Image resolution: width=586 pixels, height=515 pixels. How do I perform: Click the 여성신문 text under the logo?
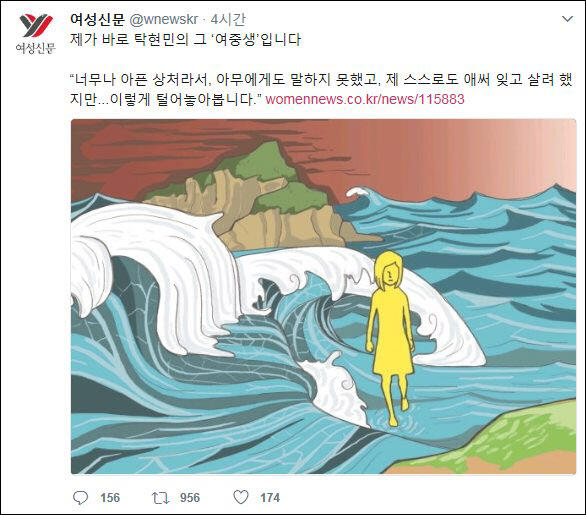(x=36, y=48)
